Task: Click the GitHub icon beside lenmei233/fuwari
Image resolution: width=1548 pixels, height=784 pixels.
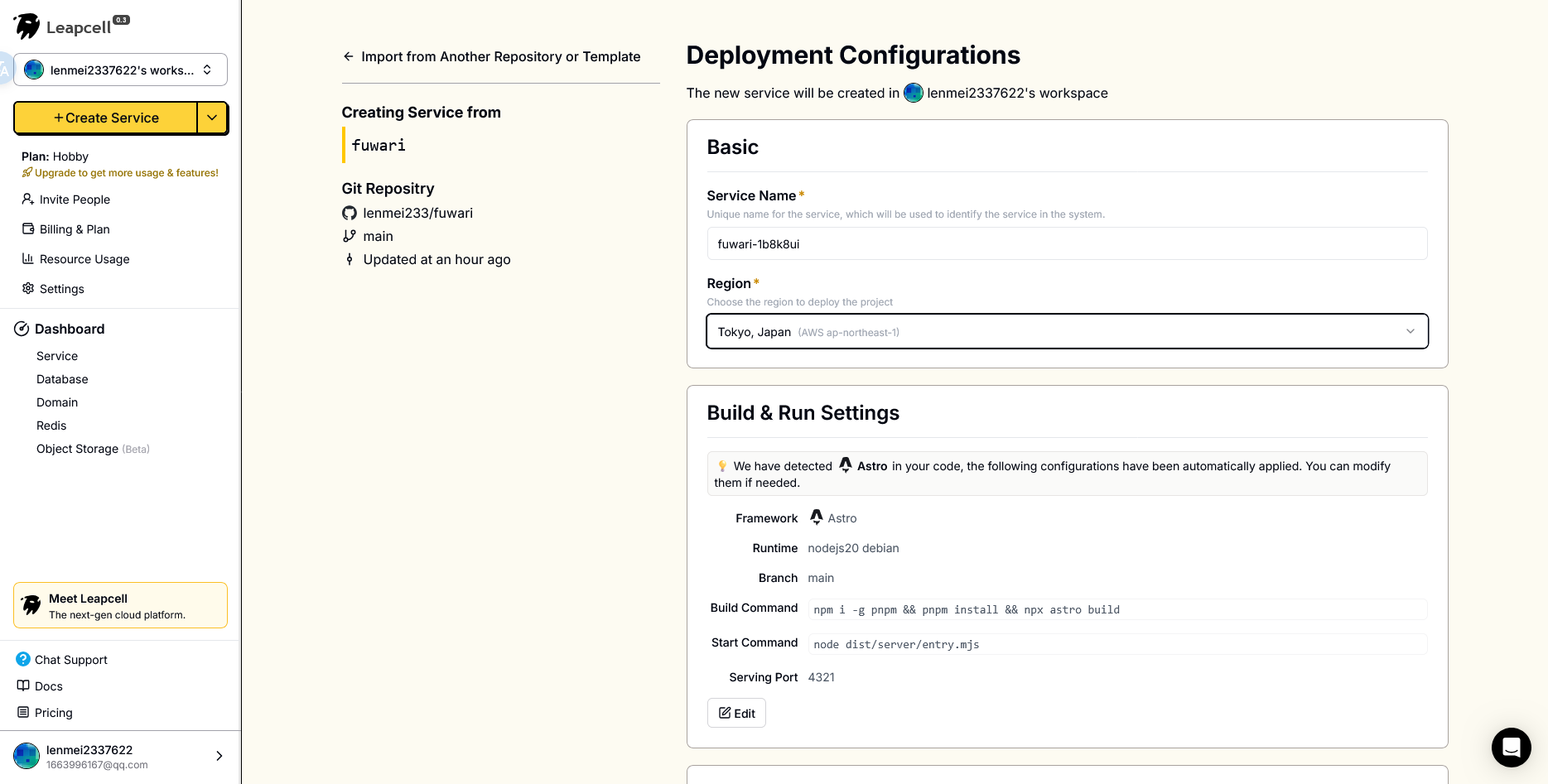Action: tap(350, 213)
